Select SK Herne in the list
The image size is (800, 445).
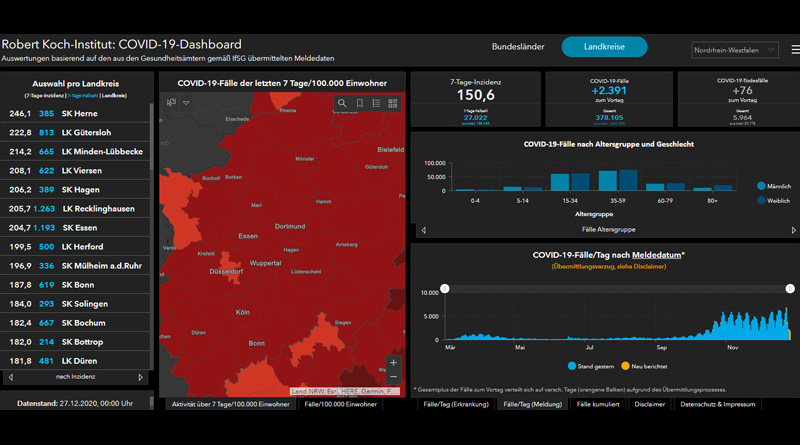76,113
